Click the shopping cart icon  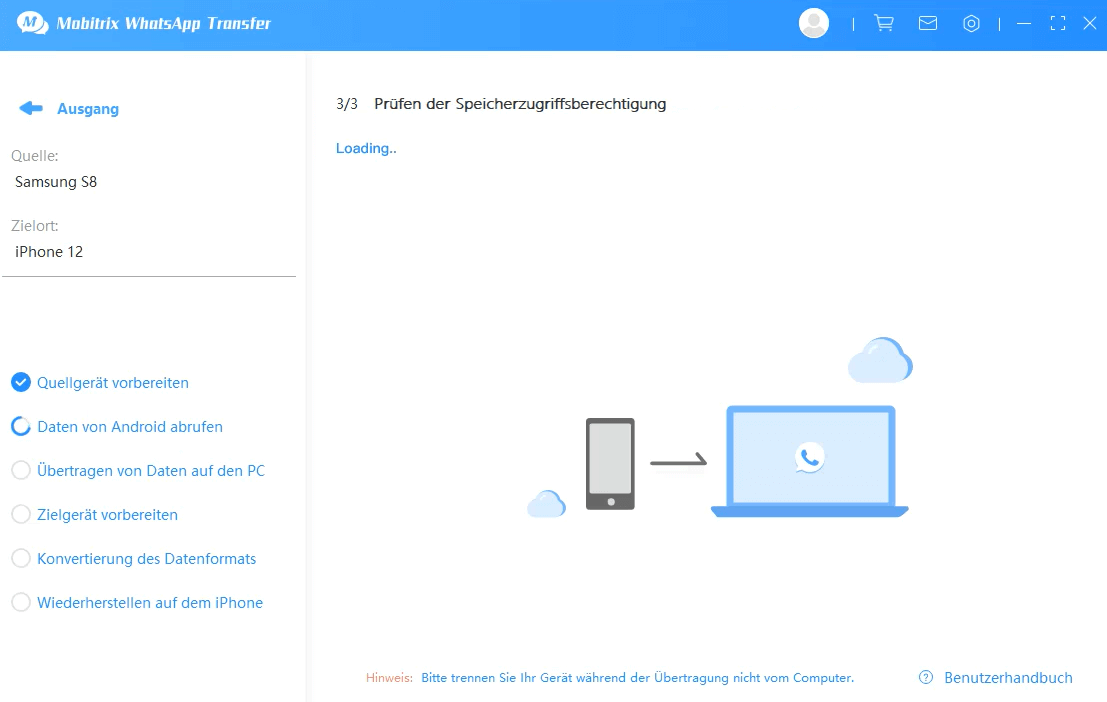coord(883,22)
